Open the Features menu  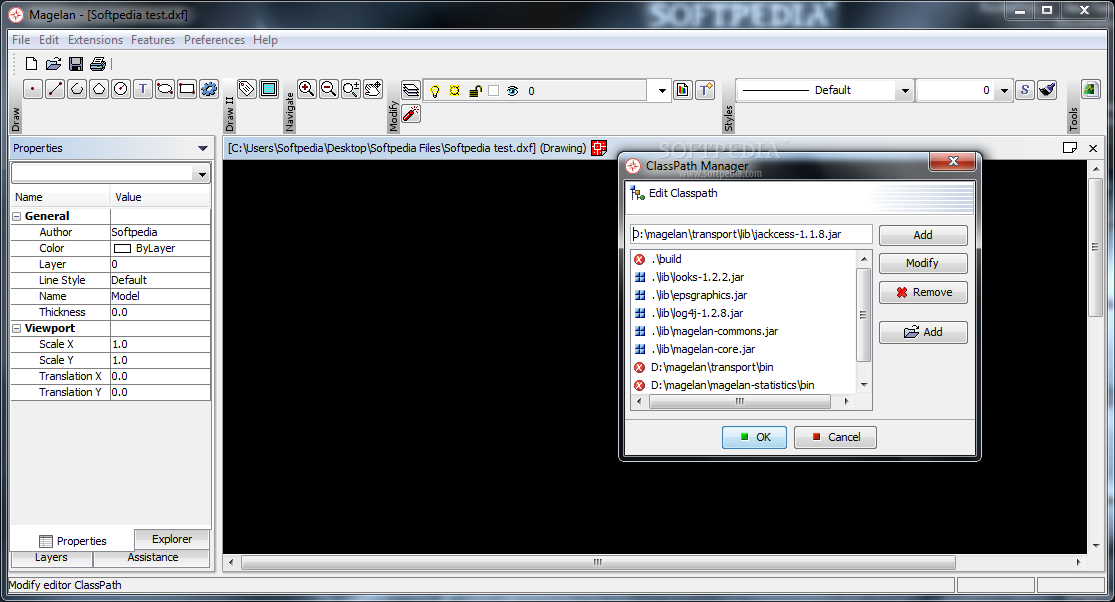point(153,40)
